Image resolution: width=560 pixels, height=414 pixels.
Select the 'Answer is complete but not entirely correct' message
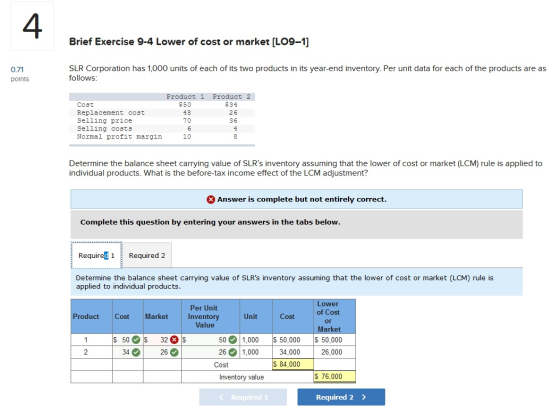click(302, 199)
